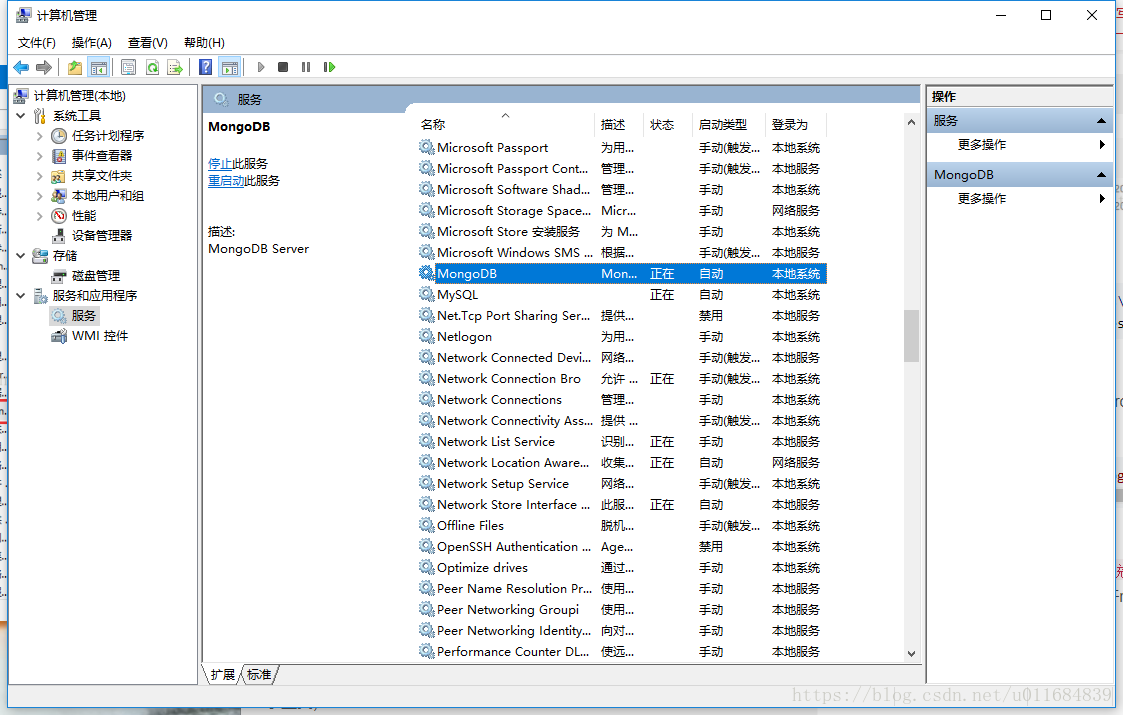Viewport: 1123px width, 715px height.
Task: Expand the 本地用户和组 node arrow
Action: point(39,196)
